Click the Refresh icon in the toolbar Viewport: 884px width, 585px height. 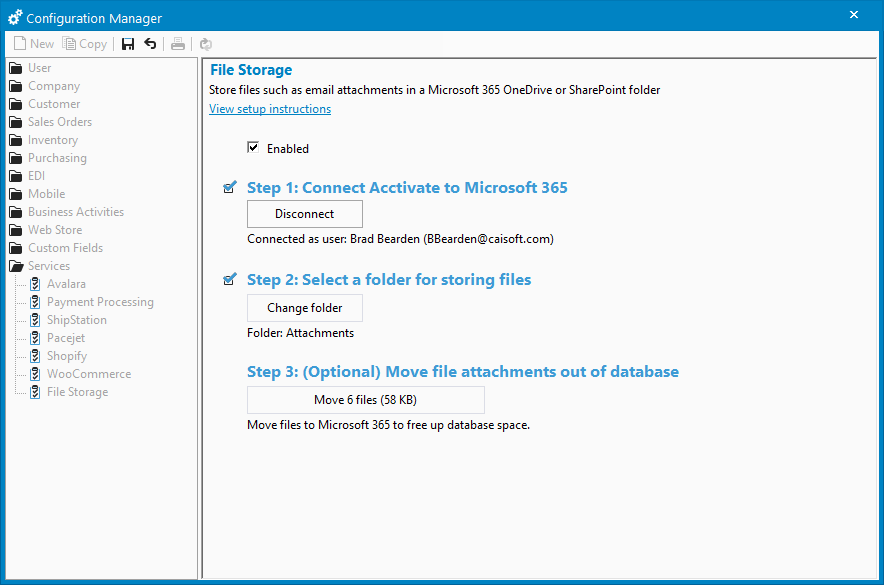205,43
